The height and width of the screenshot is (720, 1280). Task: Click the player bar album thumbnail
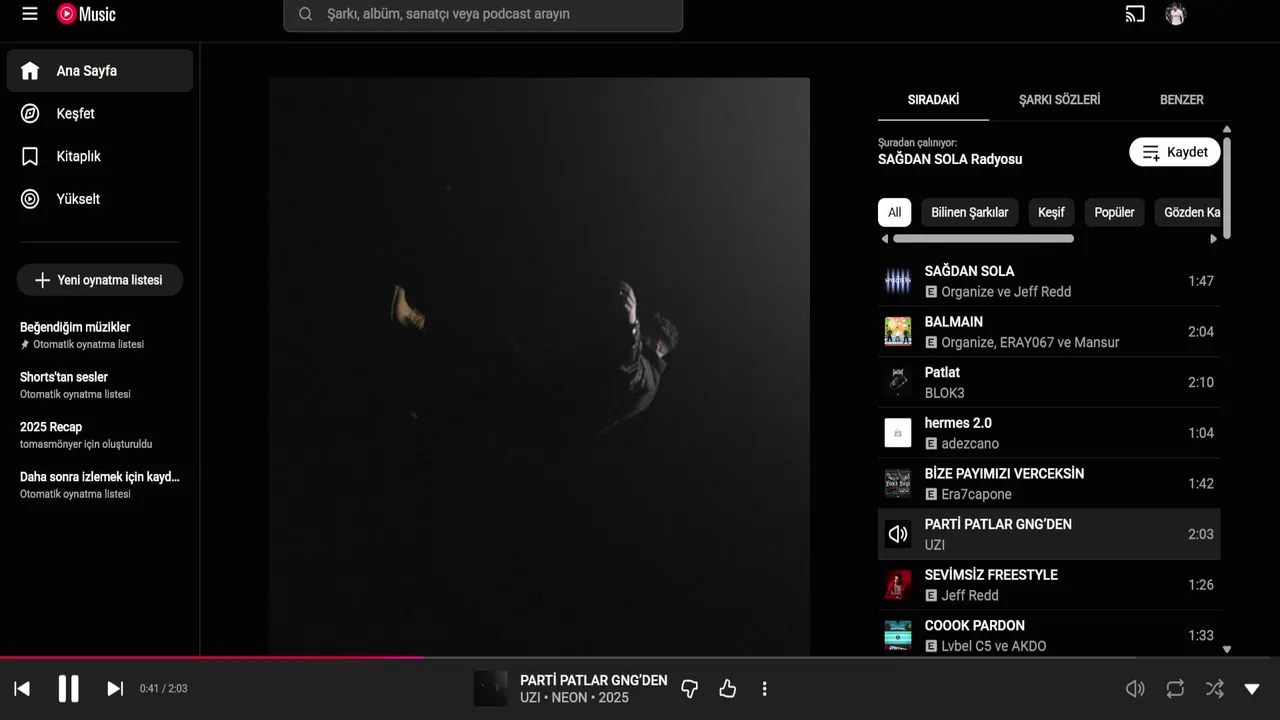(x=490, y=689)
